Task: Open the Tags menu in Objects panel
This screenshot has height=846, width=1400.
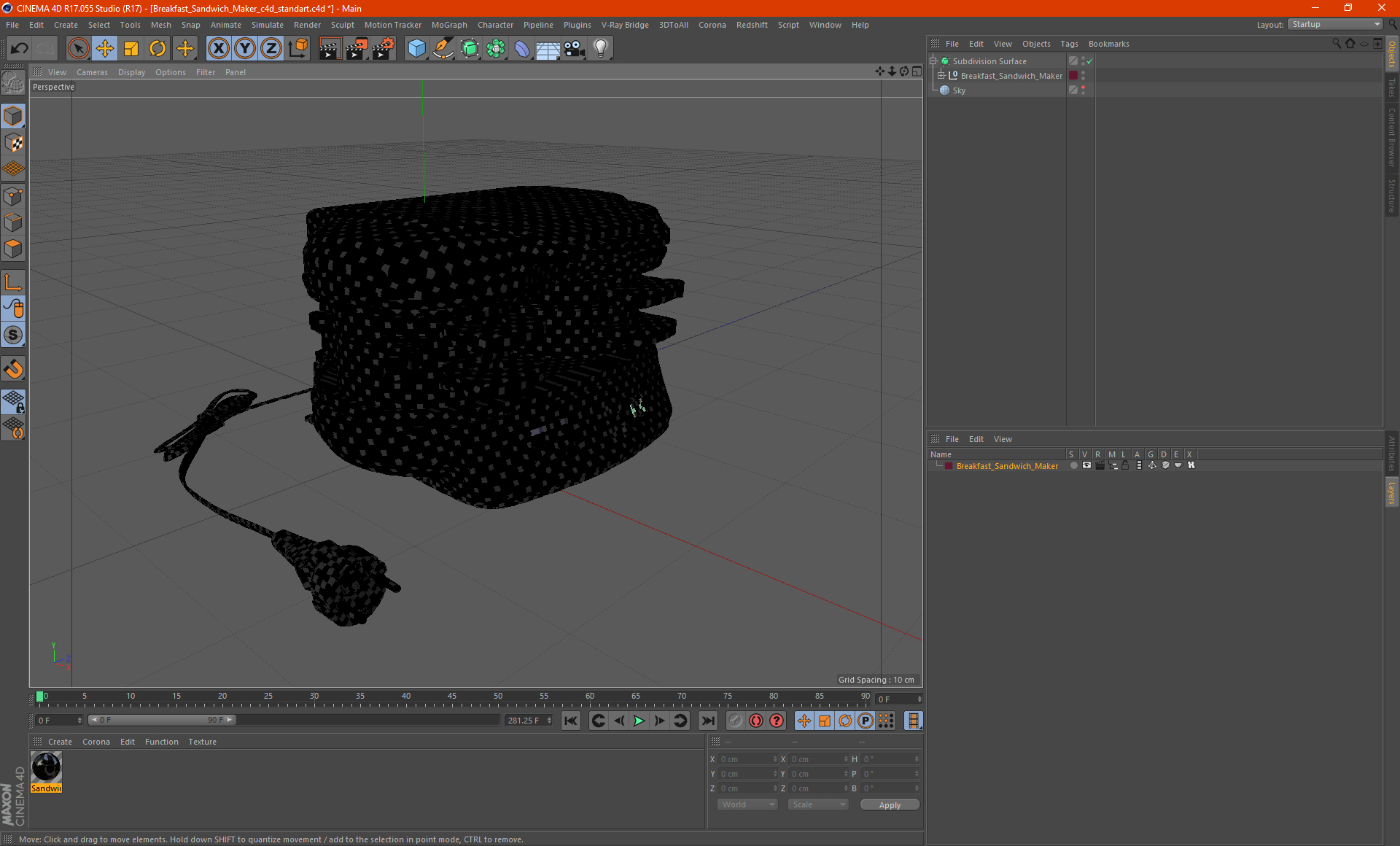Action: pos(1069,44)
